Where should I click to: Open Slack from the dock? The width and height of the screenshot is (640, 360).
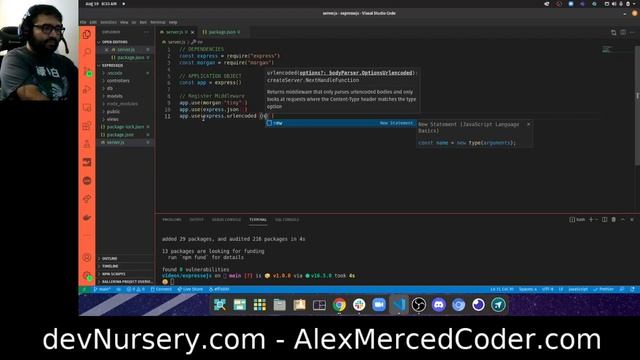(359, 304)
